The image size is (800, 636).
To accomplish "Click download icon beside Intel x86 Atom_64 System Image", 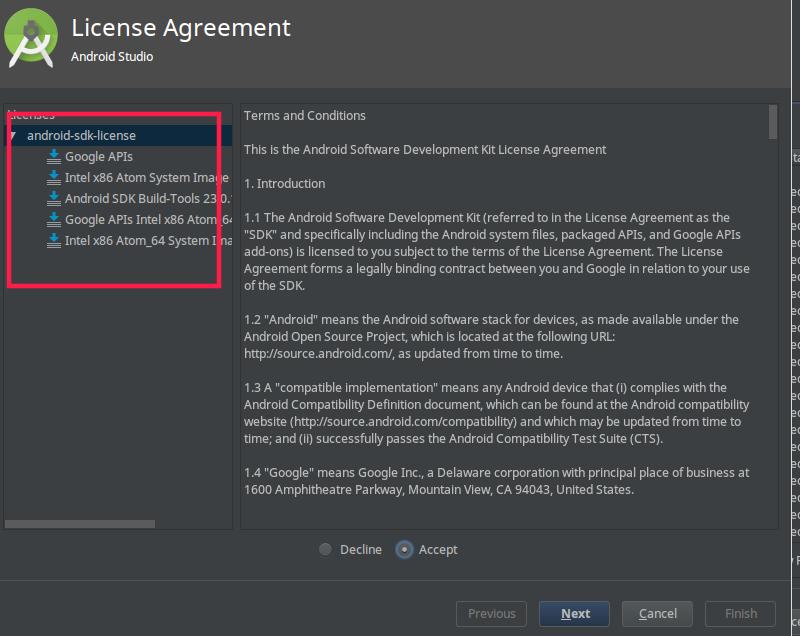I will click(x=54, y=240).
